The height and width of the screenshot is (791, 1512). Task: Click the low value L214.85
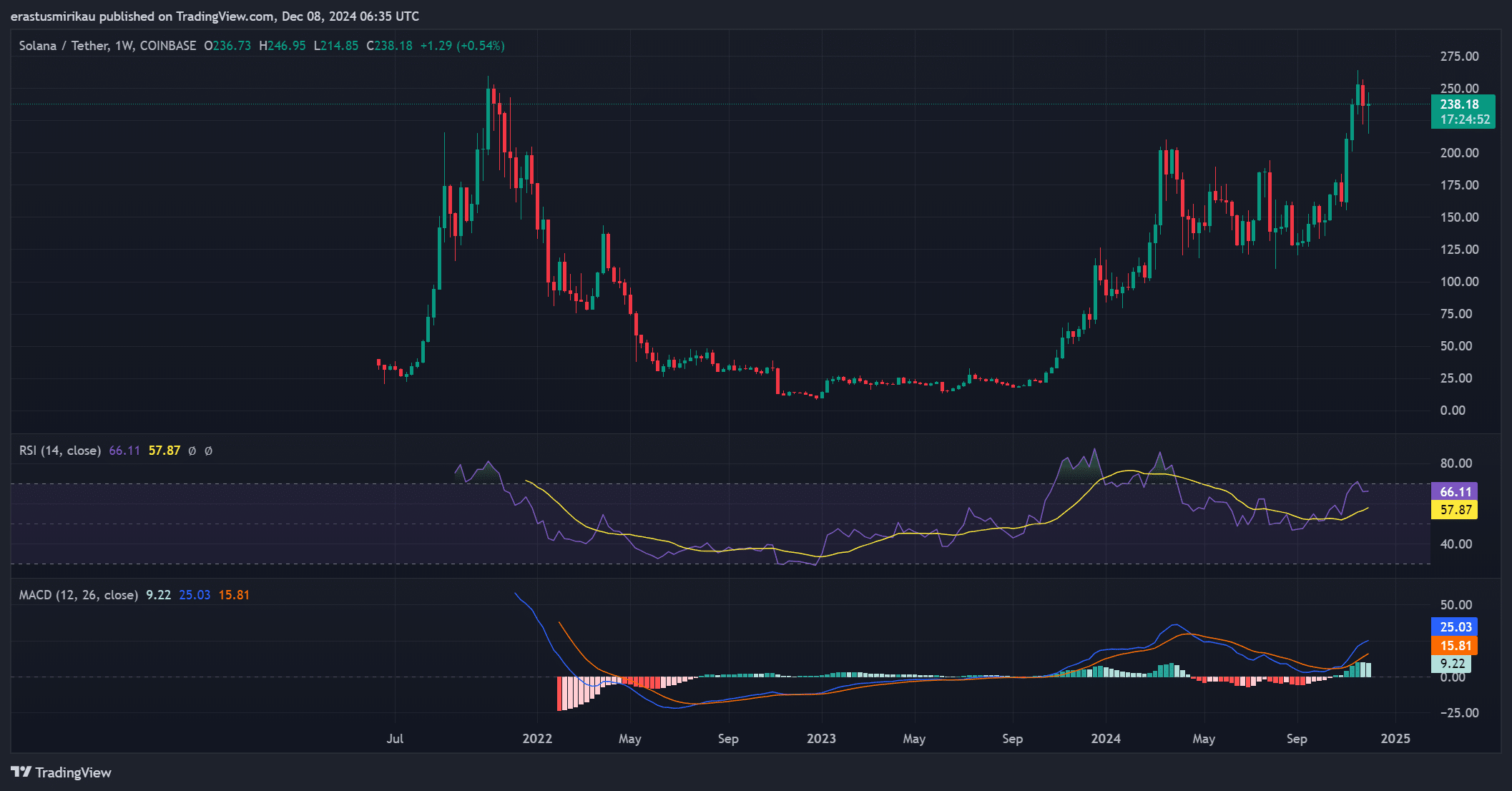[x=336, y=46]
